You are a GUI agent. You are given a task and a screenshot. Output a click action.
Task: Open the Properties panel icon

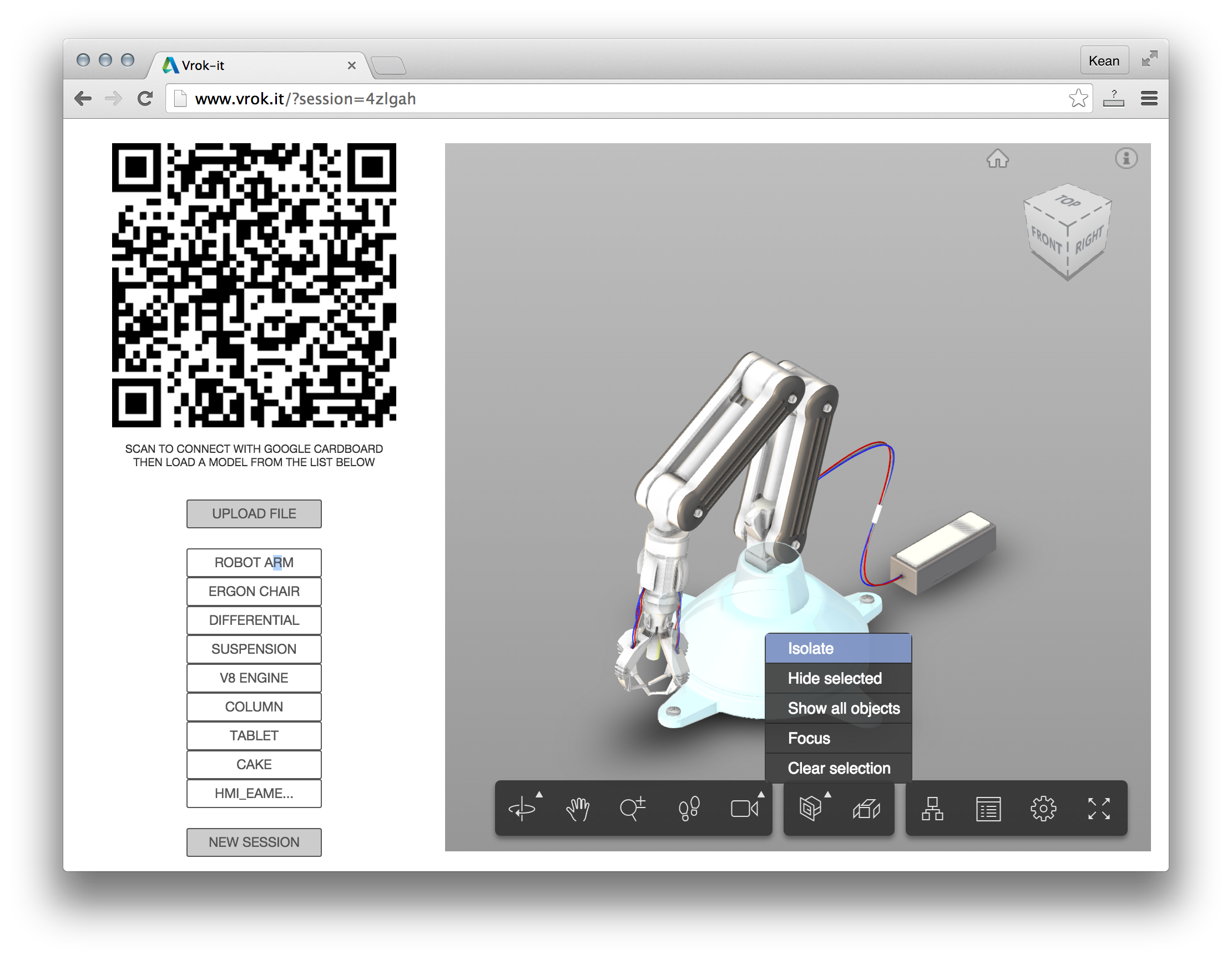coord(988,809)
